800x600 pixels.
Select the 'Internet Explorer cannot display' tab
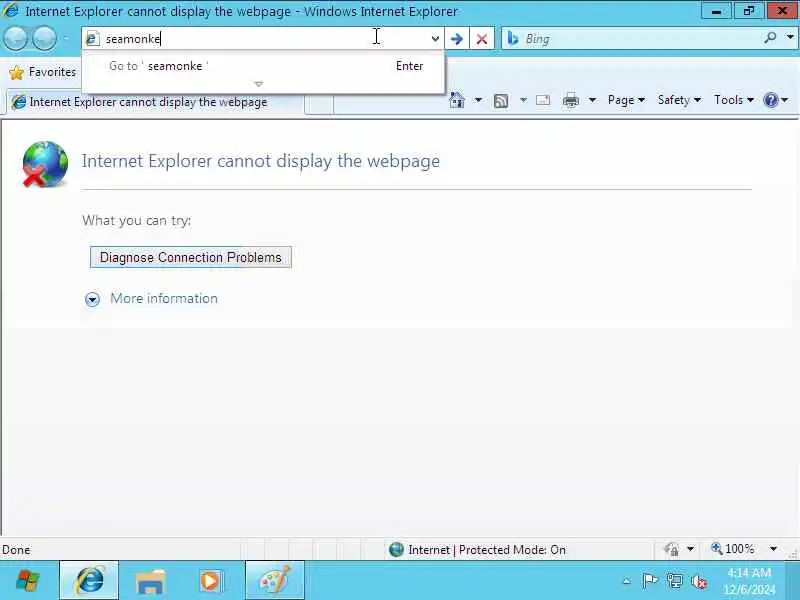click(155, 102)
